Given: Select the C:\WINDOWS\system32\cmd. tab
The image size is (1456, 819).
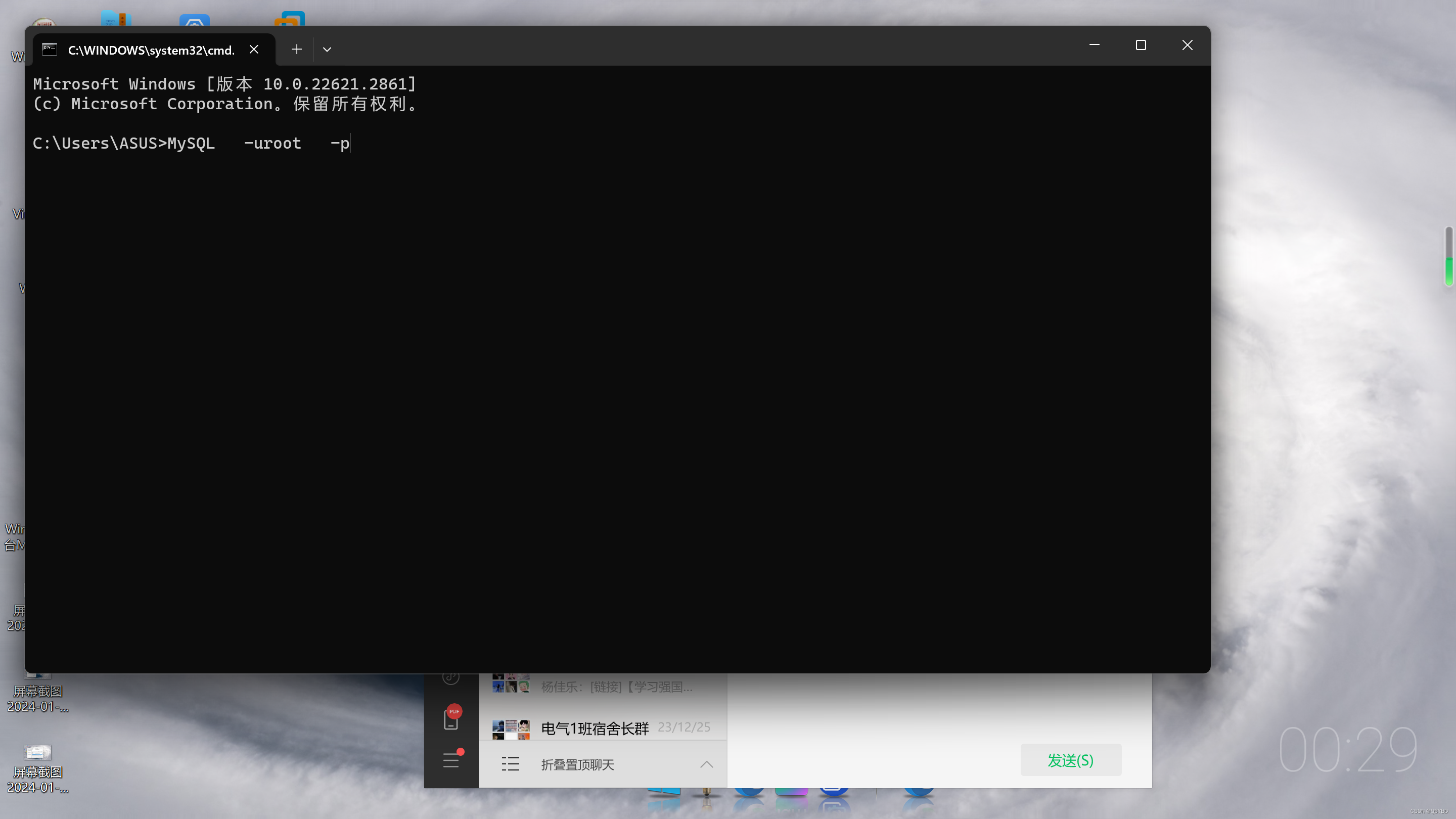Looking at the screenshot, I should [154, 50].
